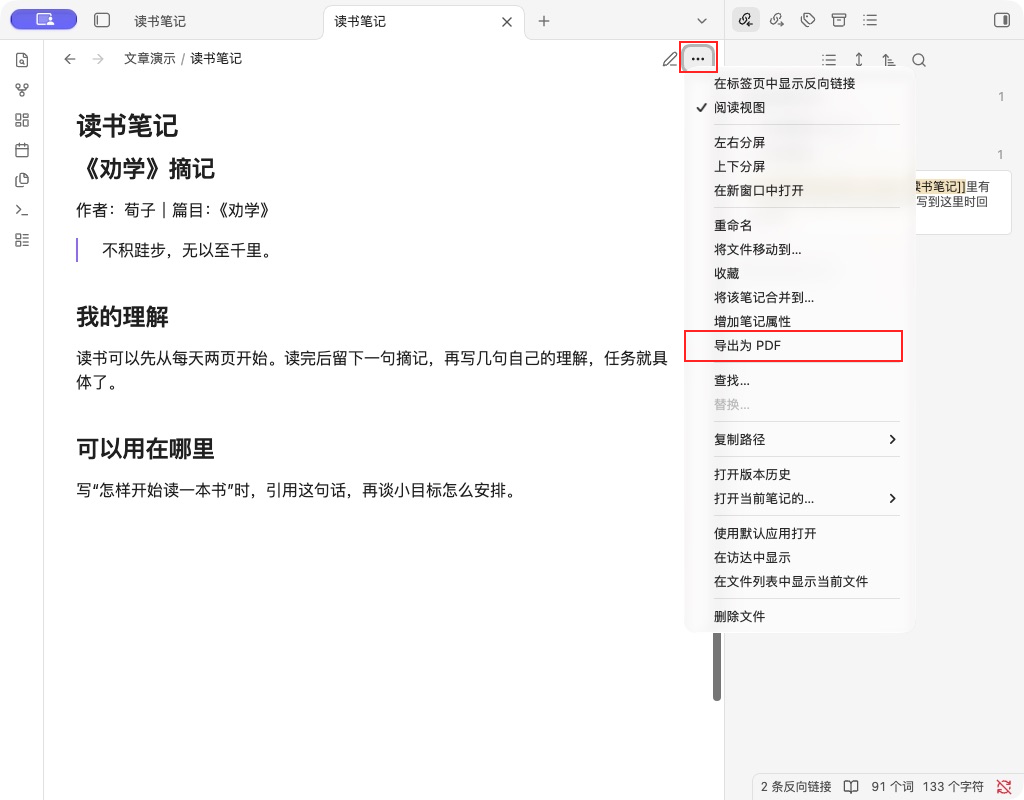The height and width of the screenshot is (800, 1024).
Task: Expand the 打开当前笔记的... submenu
Action: (793, 498)
